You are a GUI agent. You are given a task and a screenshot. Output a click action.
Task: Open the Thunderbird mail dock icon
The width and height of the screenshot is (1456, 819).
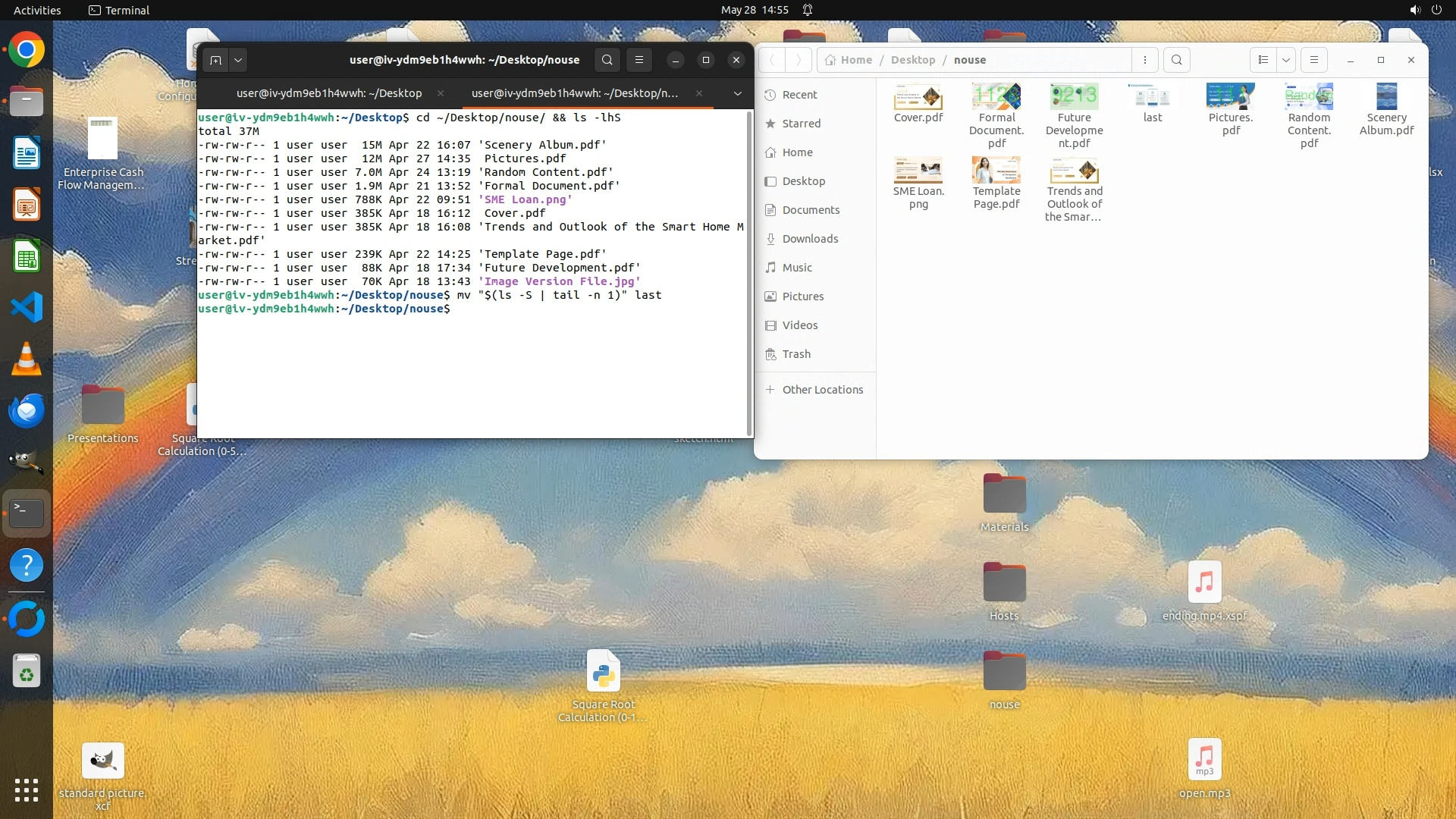point(27,411)
